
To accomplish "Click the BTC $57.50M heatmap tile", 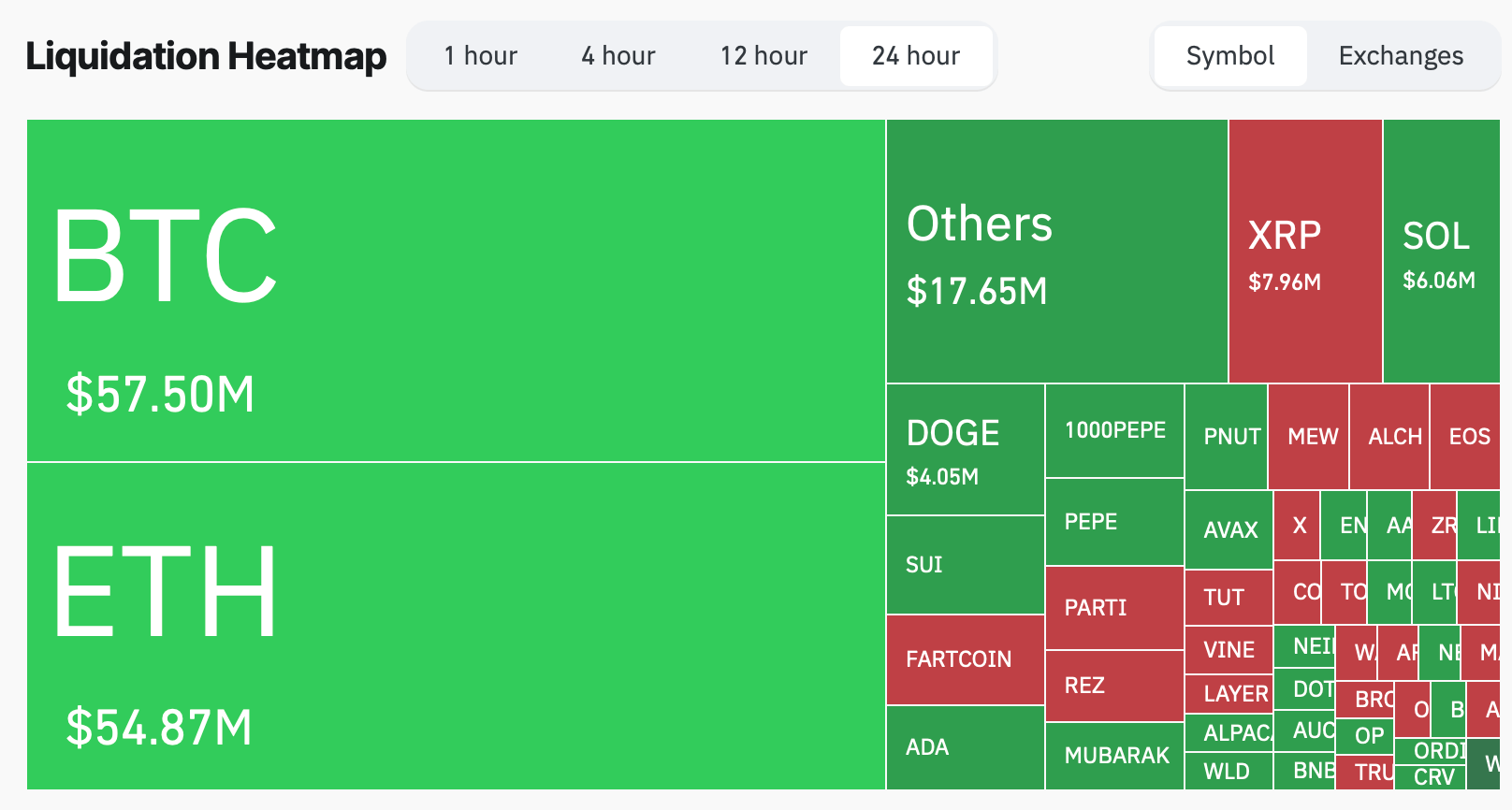I will pos(456,290).
